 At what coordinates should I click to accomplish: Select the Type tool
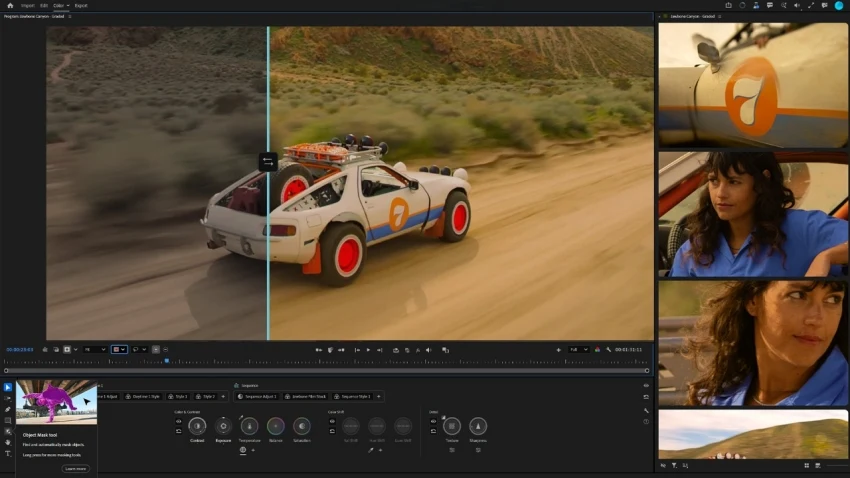coord(8,454)
